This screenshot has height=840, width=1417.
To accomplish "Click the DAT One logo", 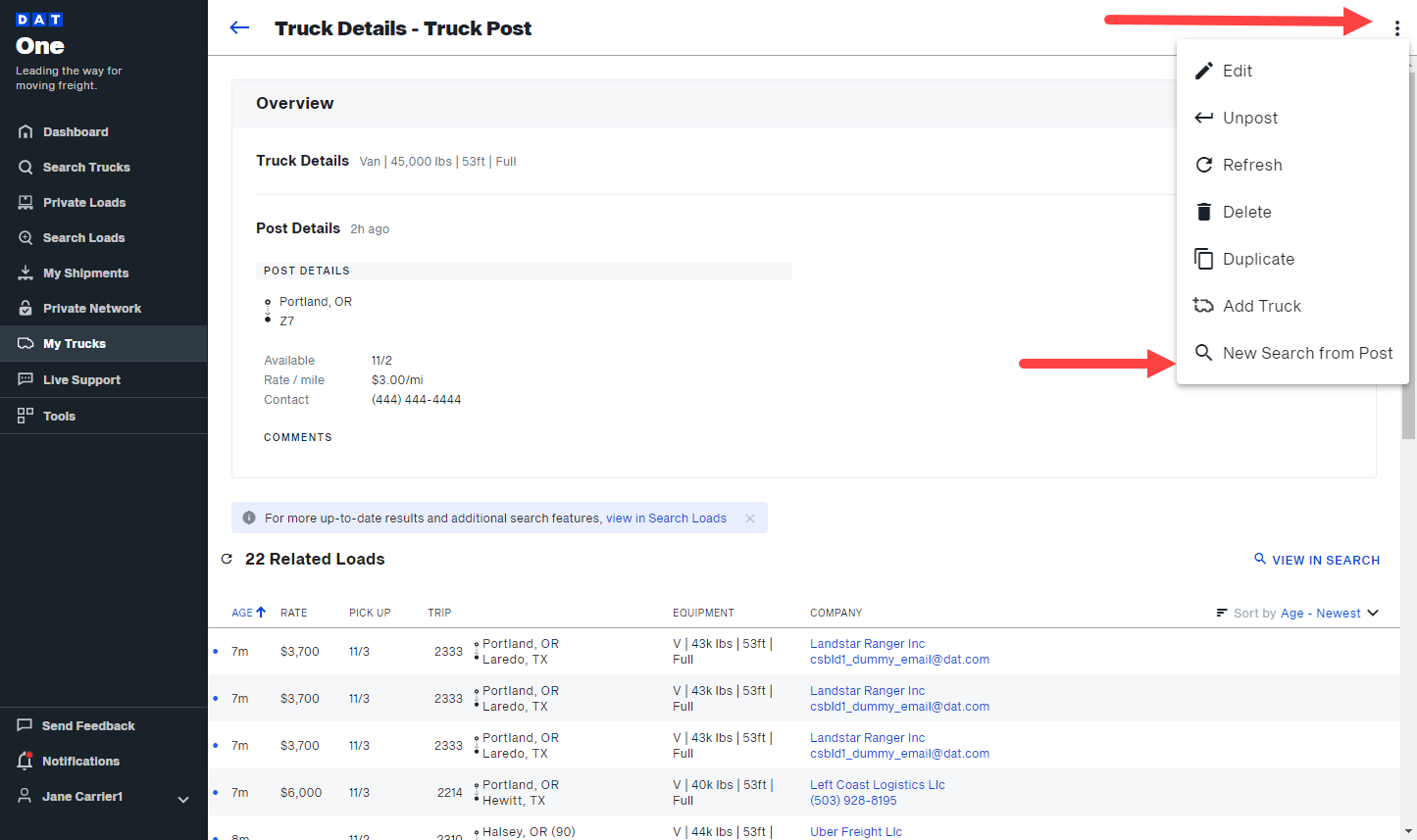I will pyautogui.click(x=39, y=31).
